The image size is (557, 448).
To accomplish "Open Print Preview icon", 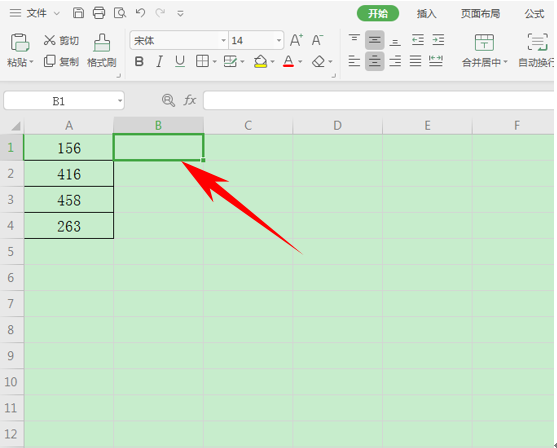I will (x=120, y=13).
